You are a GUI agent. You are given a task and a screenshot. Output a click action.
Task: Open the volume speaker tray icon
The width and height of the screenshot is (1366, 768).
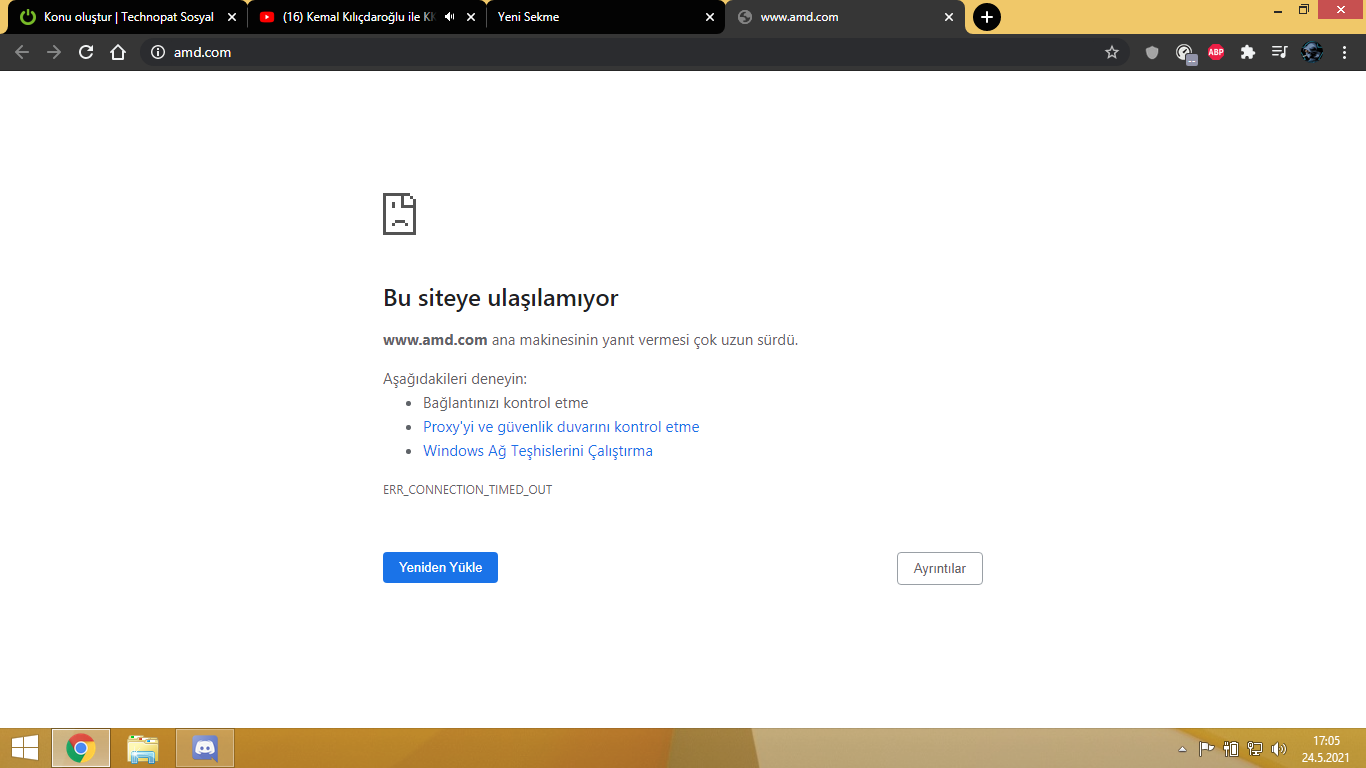pyautogui.click(x=1279, y=748)
